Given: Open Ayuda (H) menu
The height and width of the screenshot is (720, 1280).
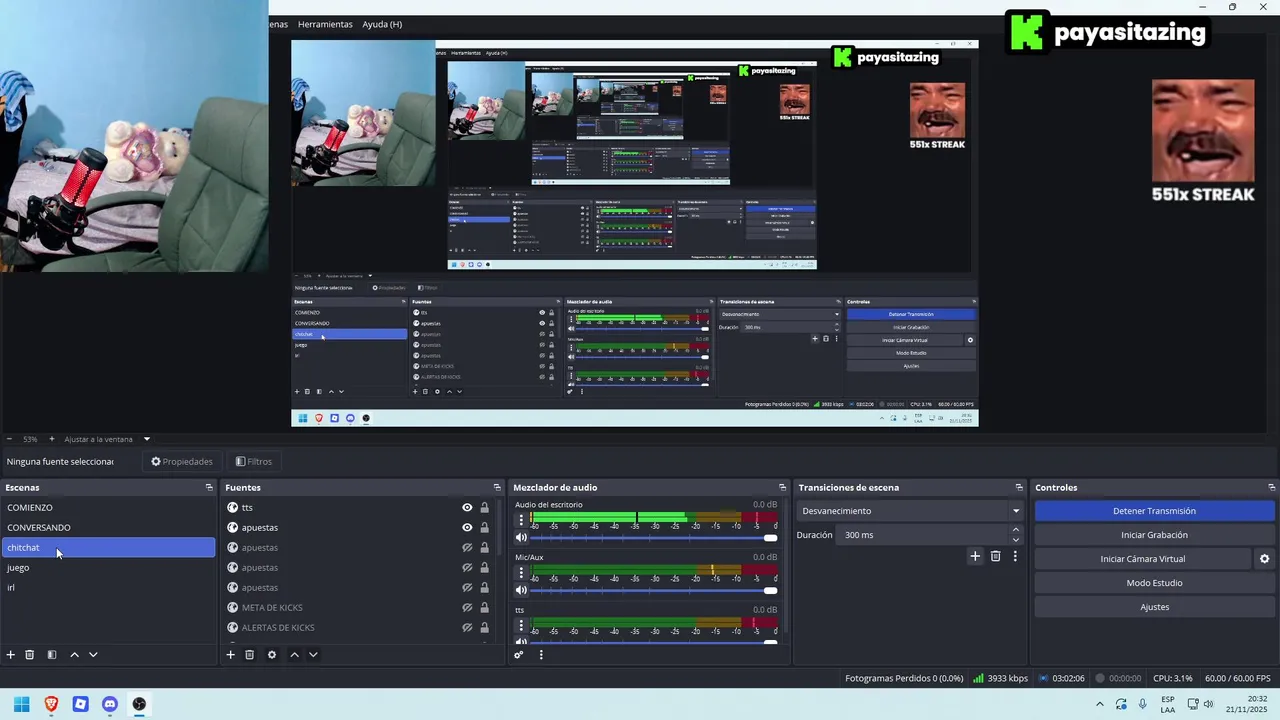Looking at the screenshot, I should [382, 24].
